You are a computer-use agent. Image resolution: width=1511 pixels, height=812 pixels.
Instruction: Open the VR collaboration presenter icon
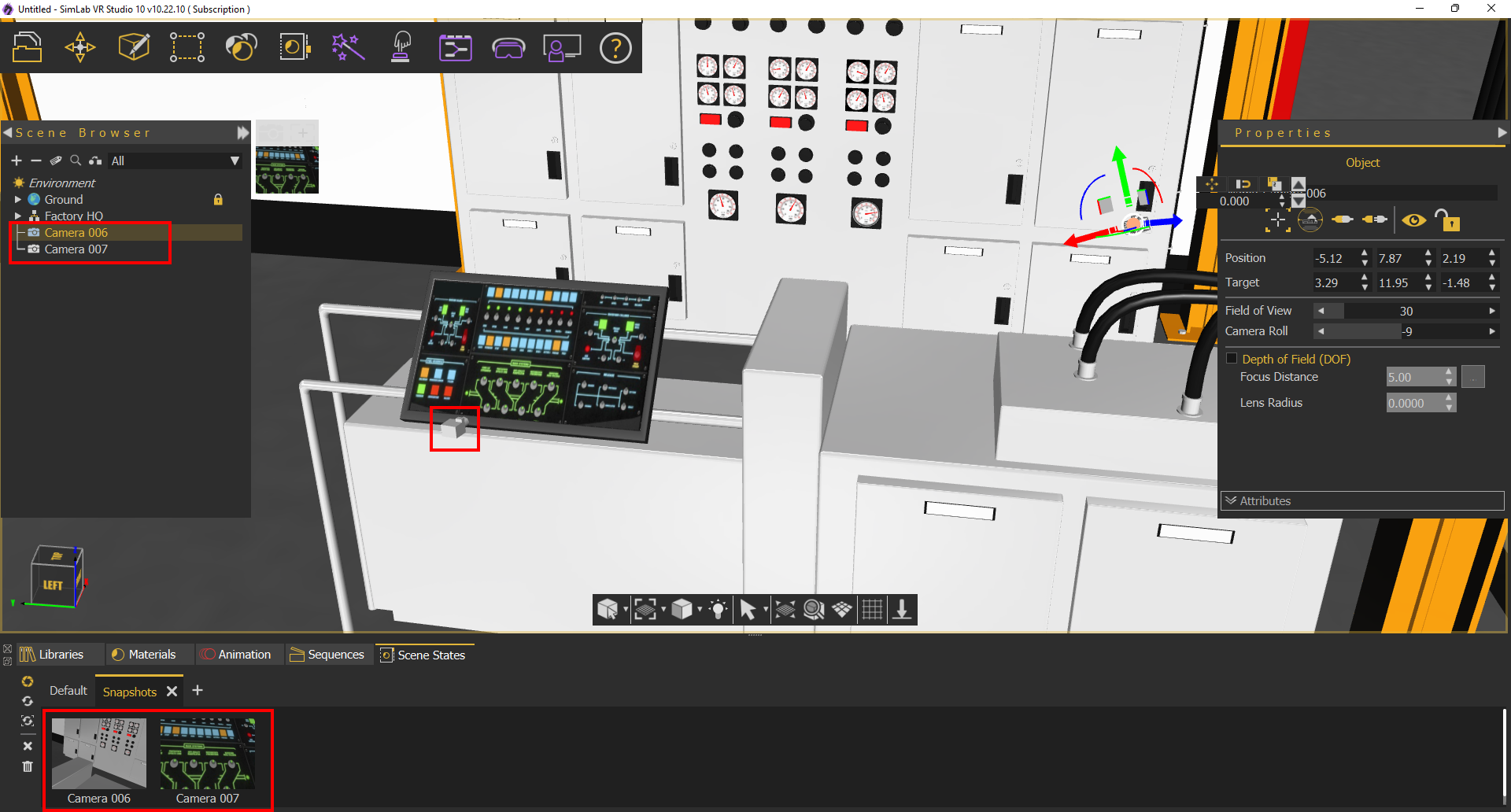point(562,47)
